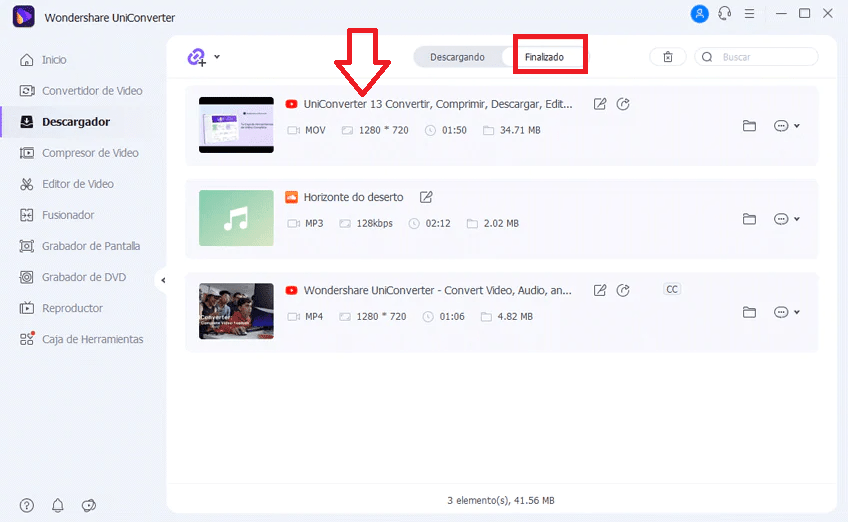The height and width of the screenshot is (522, 848).
Task: Focus the Buscar search field
Action: [756, 57]
